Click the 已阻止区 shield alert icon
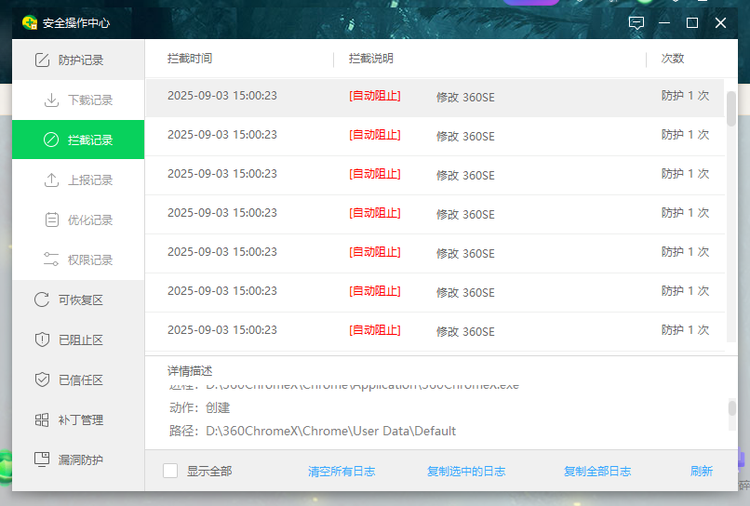 click(x=42, y=340)
